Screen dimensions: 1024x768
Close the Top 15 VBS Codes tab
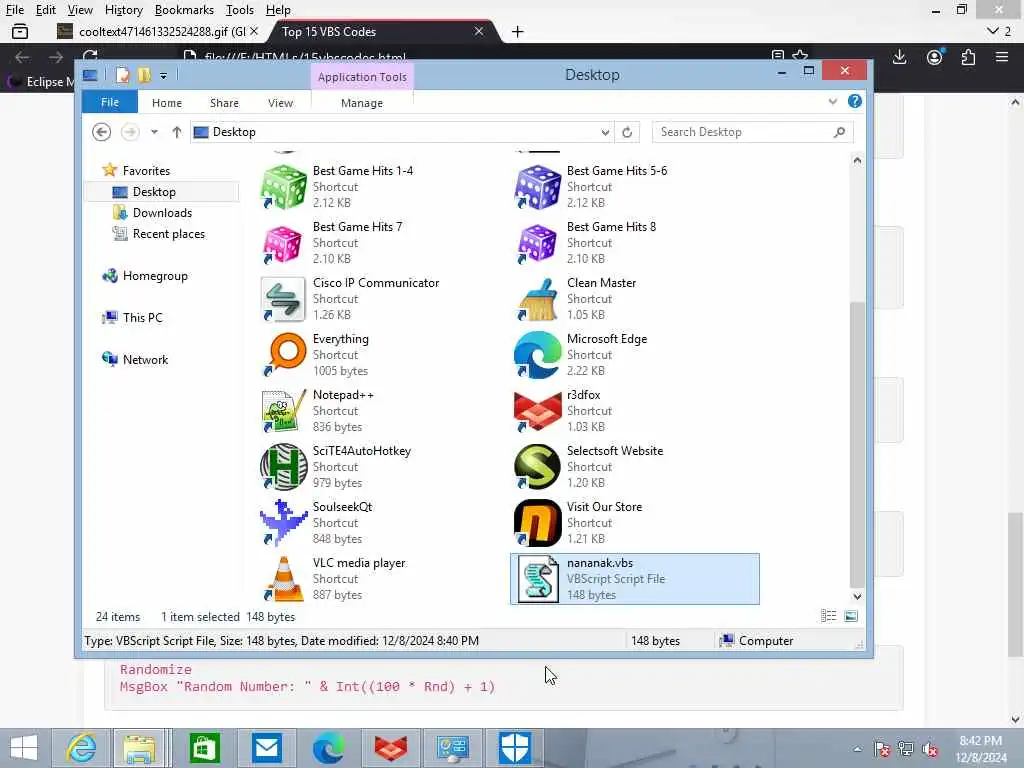(x=479, y=31)
